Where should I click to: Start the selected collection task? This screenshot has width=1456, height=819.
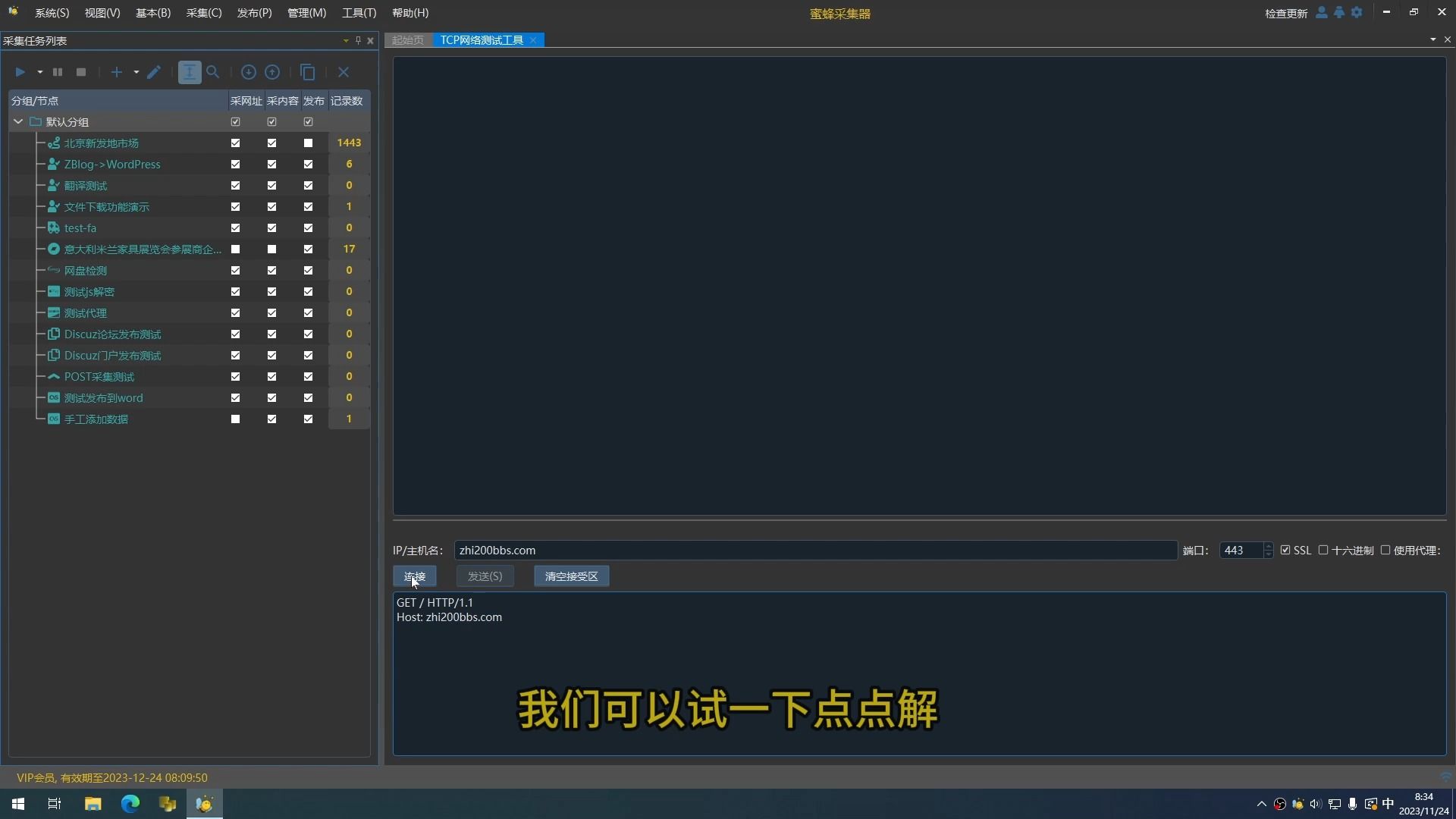(x=20, y=72)
